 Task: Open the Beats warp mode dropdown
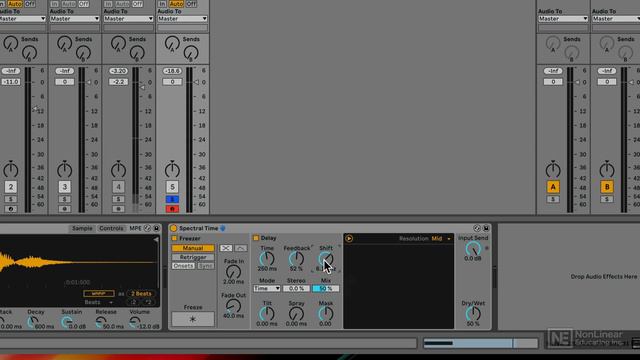coord(99,302)
